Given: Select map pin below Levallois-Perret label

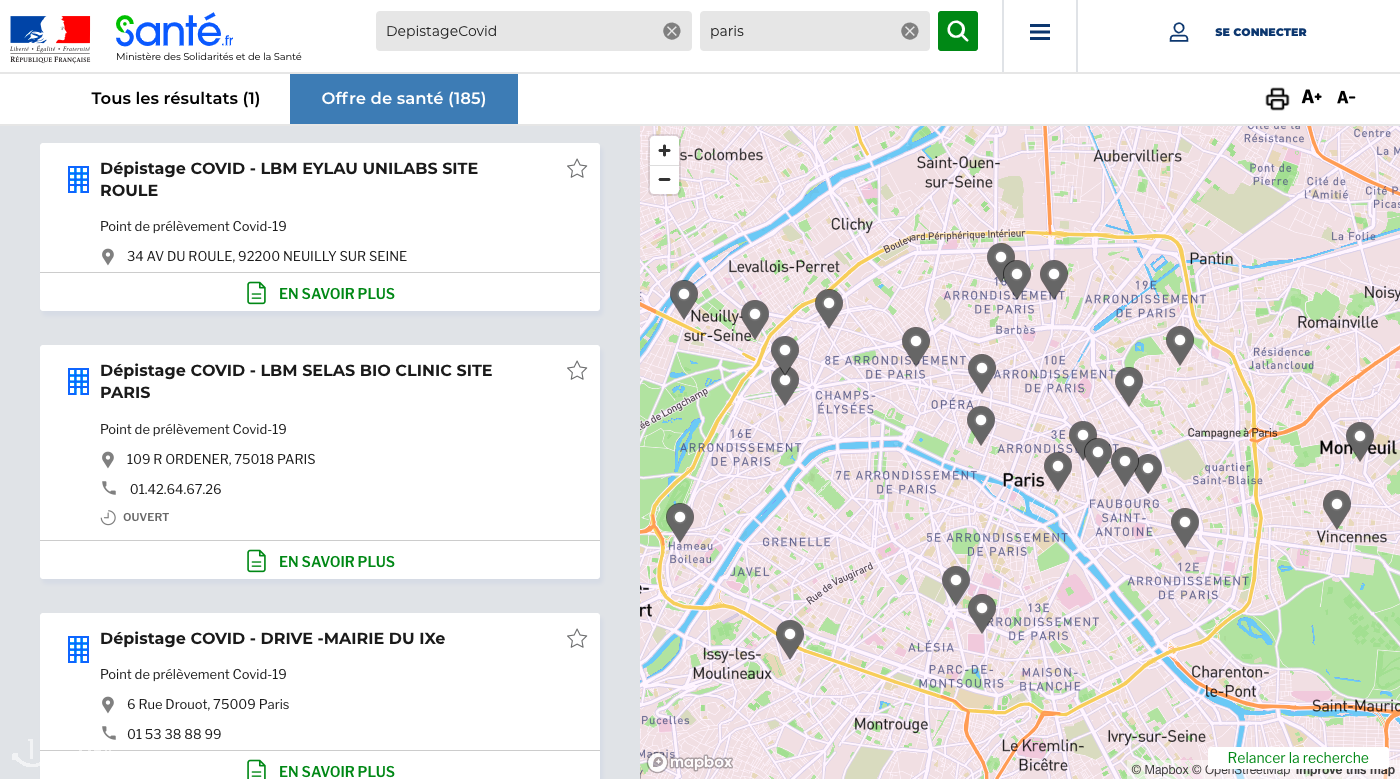Looking at the screenshot, I should click(829, 306).
